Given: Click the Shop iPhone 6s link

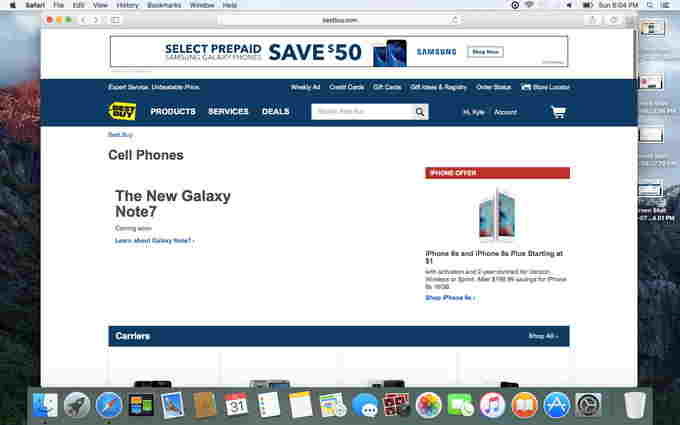Looking at the screenshot, I should [450, 298].
